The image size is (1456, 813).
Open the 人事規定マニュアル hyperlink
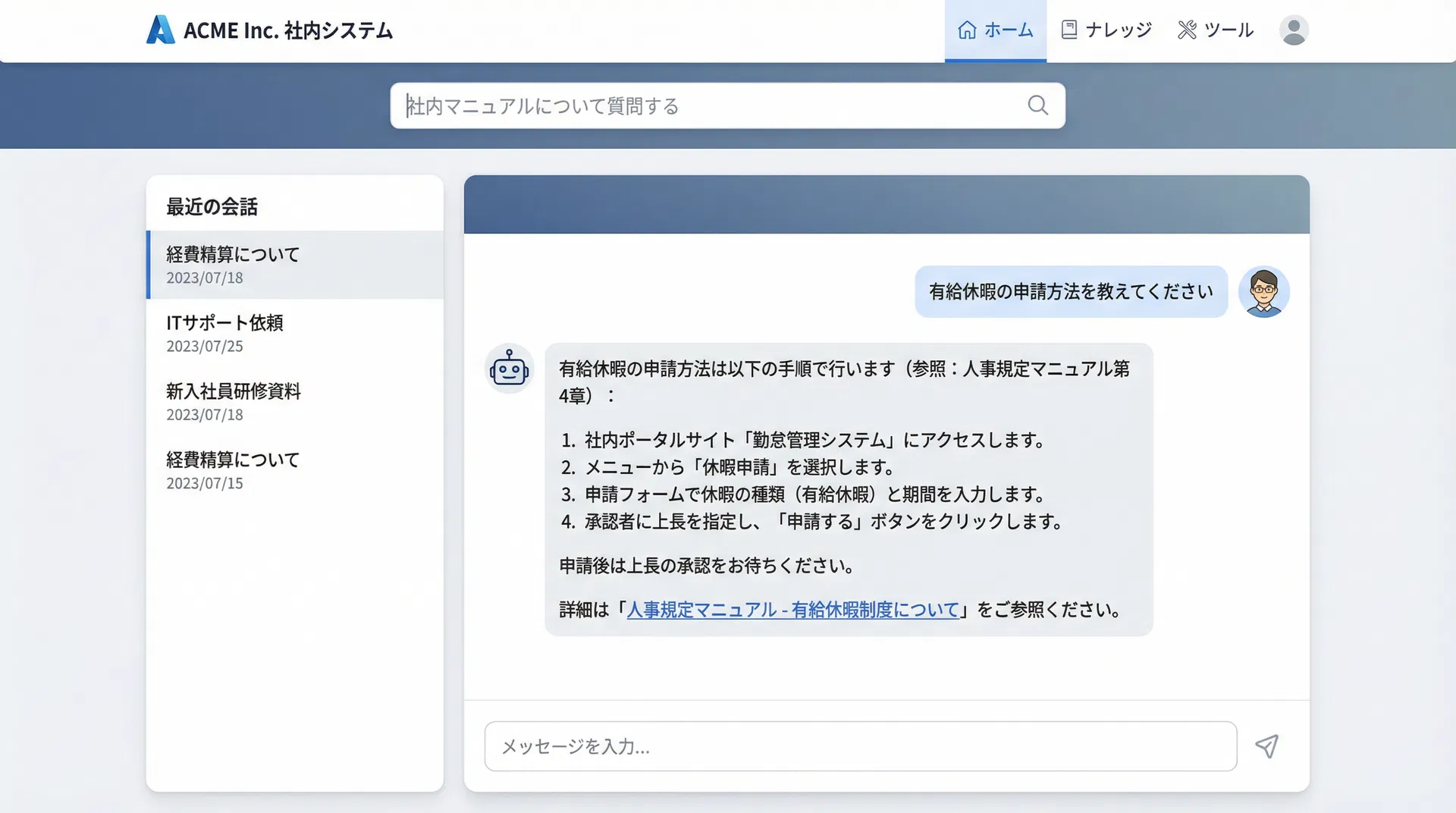[x=792, y=609]
